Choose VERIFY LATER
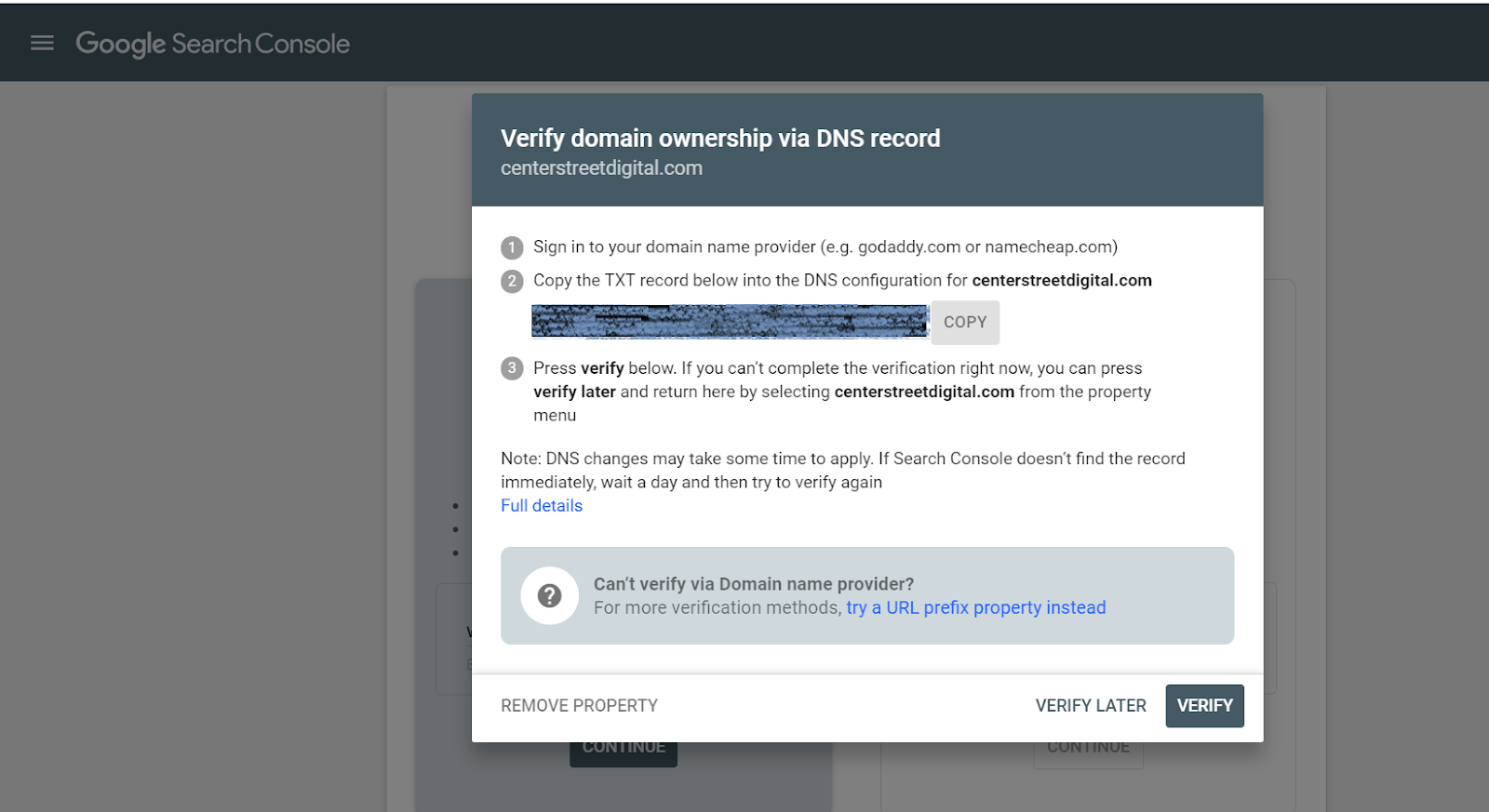The width and height of the screenshot is (1489, 812). pyautogui.click(x=1091, y=705)
